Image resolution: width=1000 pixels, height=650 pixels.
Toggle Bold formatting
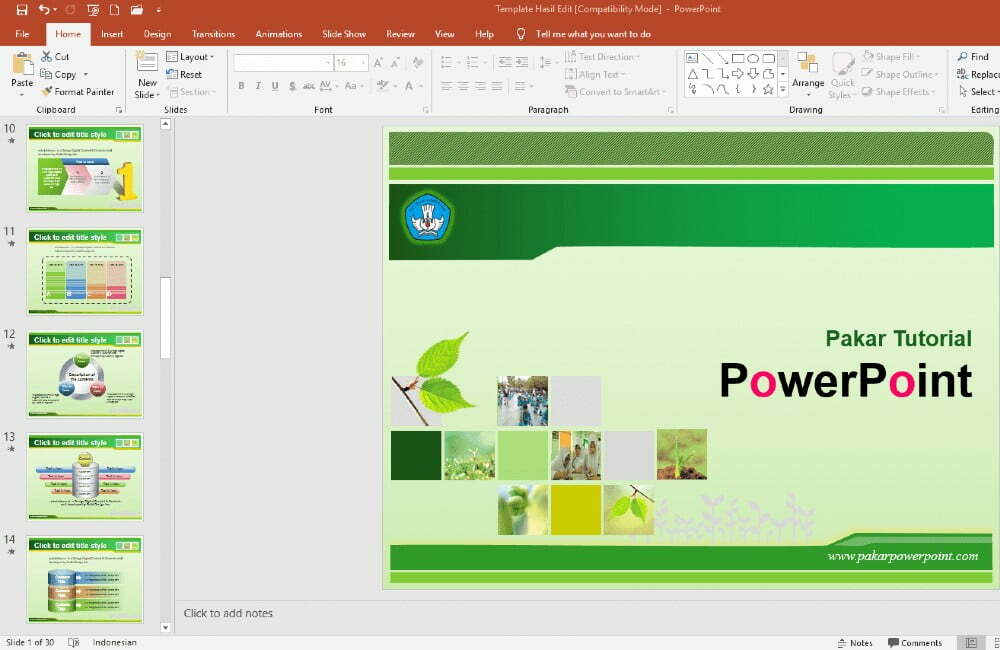click(241, 86)
